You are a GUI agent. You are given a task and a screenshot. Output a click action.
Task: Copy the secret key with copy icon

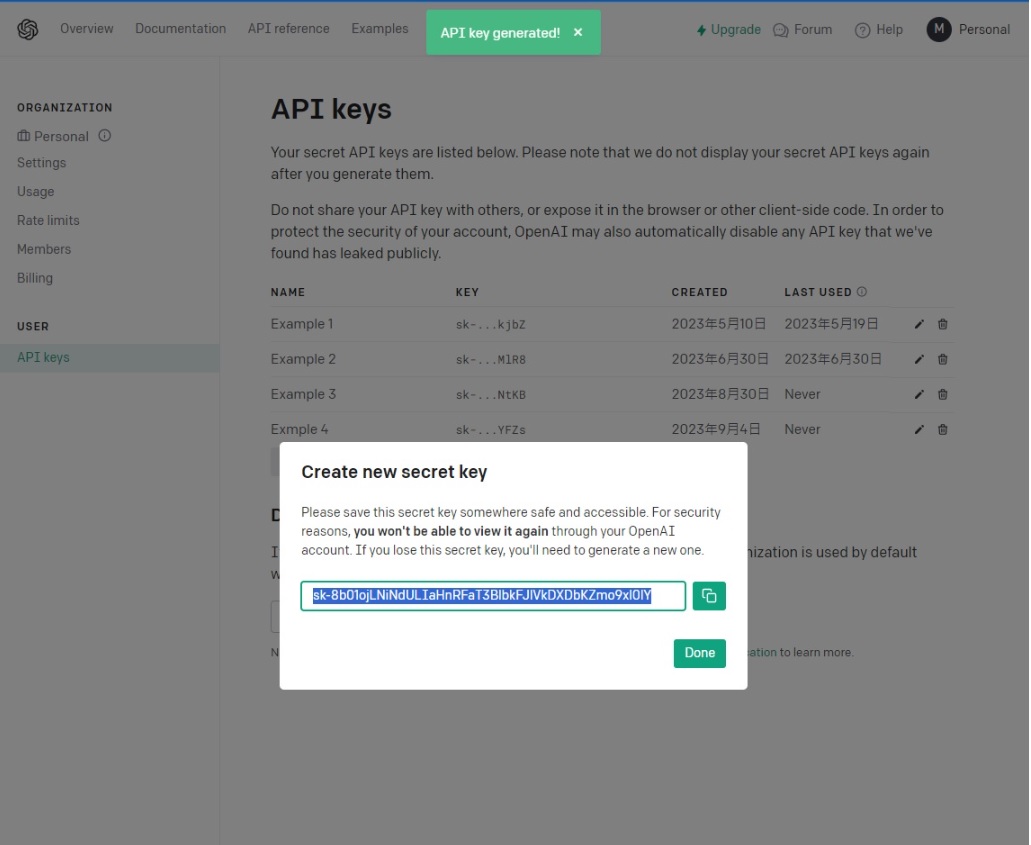tap(709, 596)
